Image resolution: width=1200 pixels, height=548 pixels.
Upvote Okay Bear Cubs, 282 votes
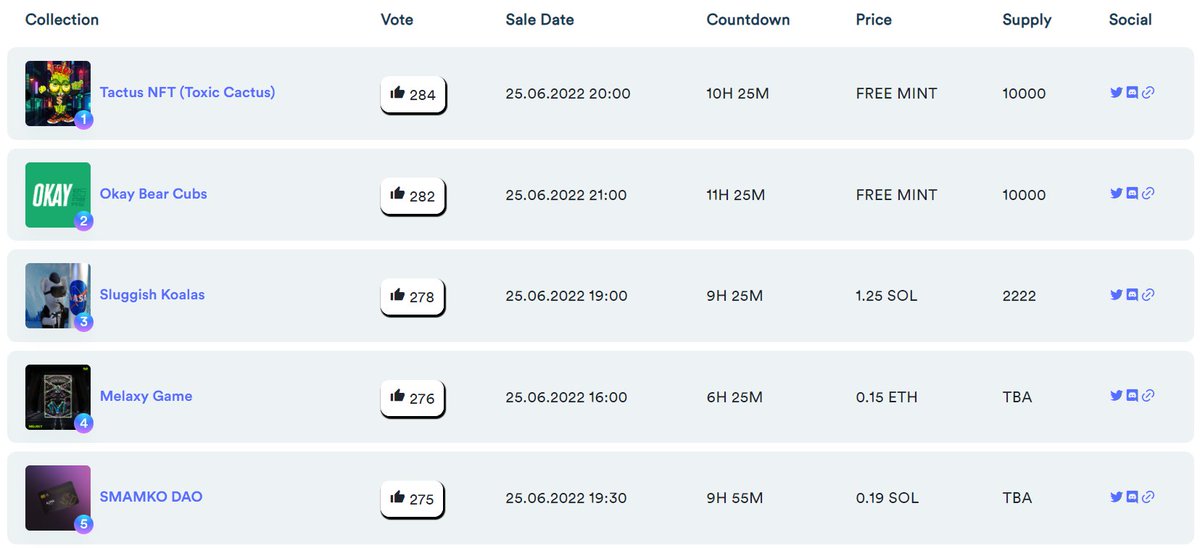[x=412, y=195]
